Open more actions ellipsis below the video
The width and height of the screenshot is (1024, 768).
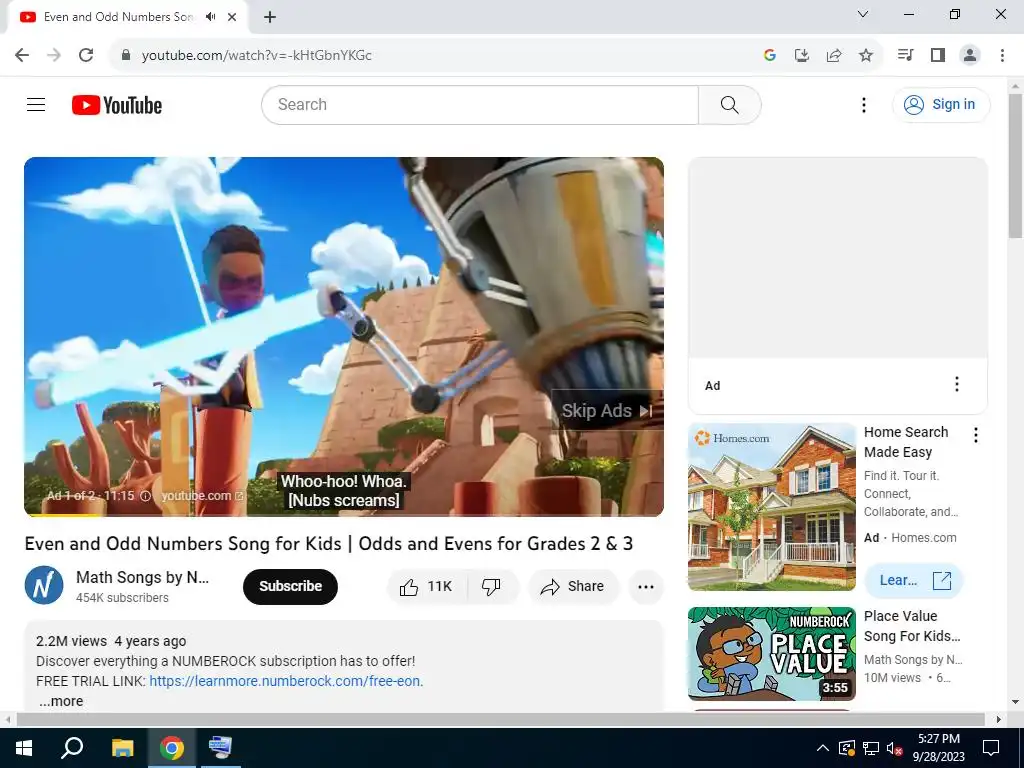coord(646,586)
